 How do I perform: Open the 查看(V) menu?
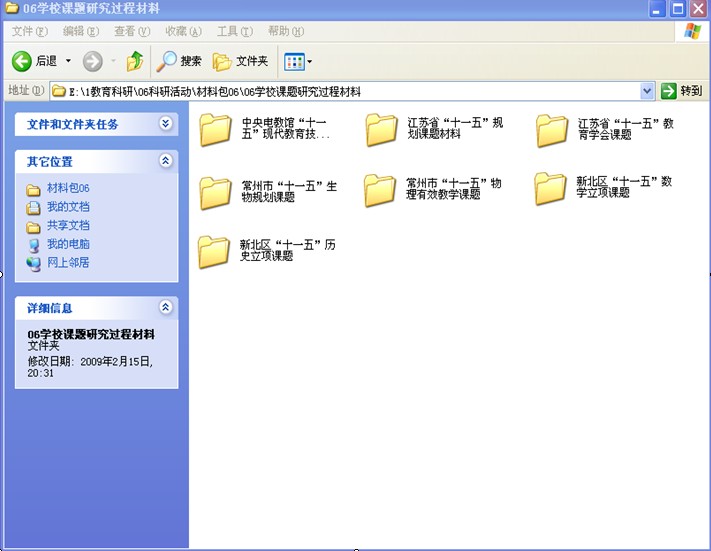[132, 31]
